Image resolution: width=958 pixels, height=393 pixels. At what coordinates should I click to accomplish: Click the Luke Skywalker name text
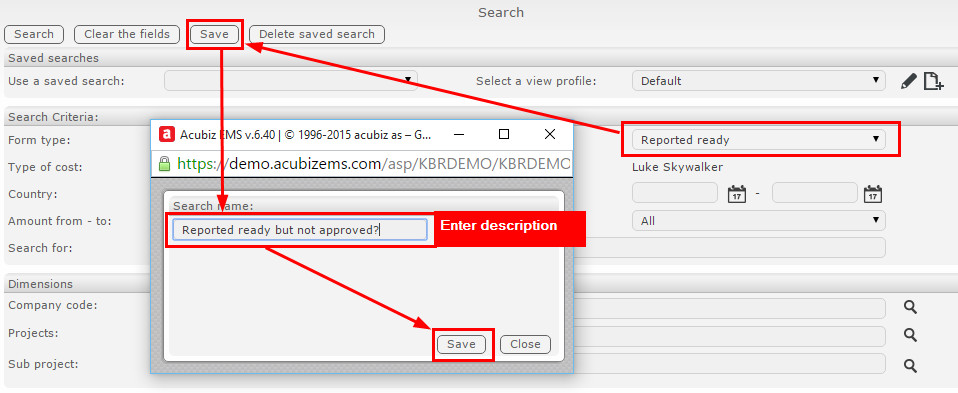coord(678,167)
